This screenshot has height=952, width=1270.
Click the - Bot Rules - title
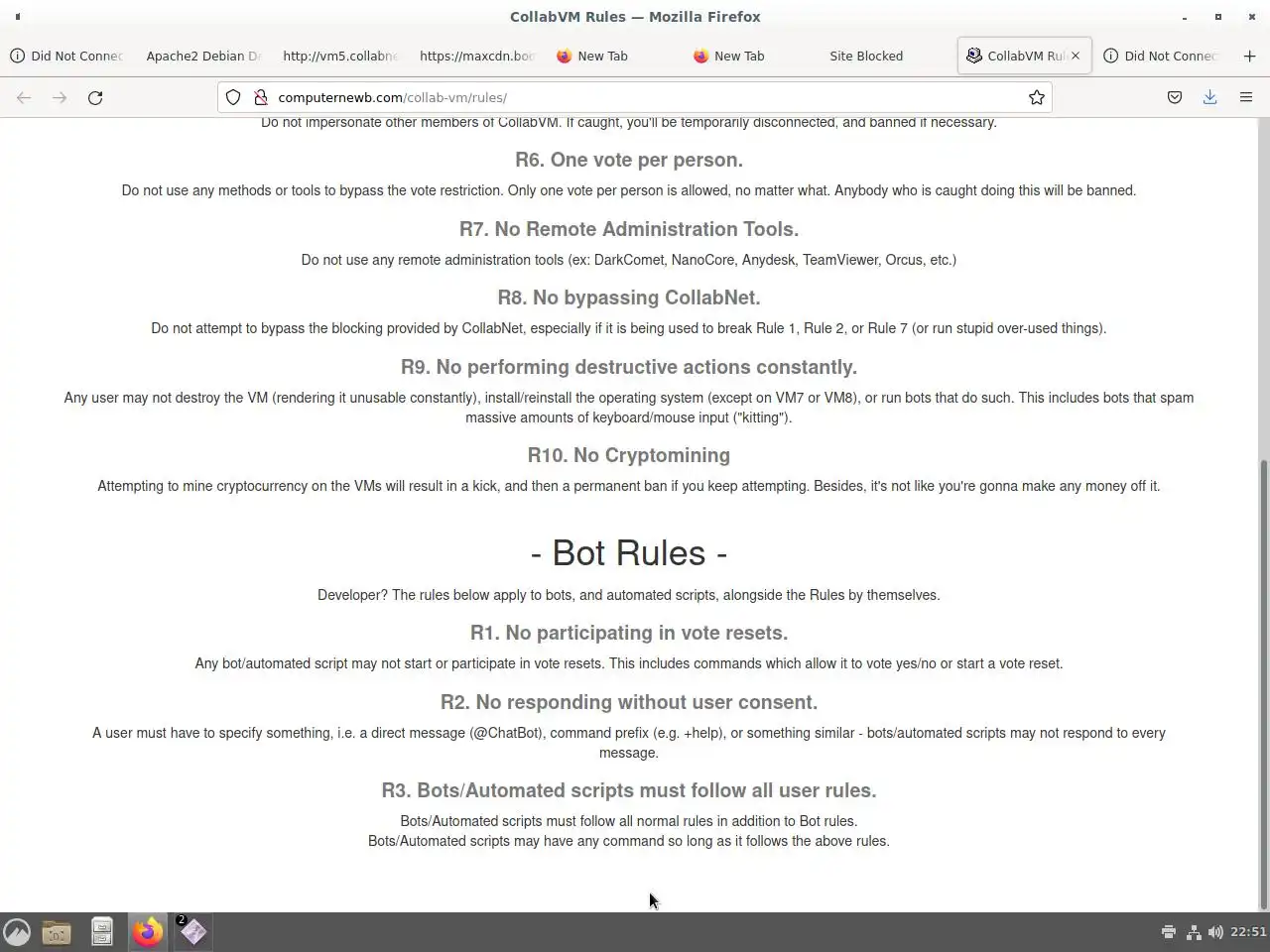[629, 553]
